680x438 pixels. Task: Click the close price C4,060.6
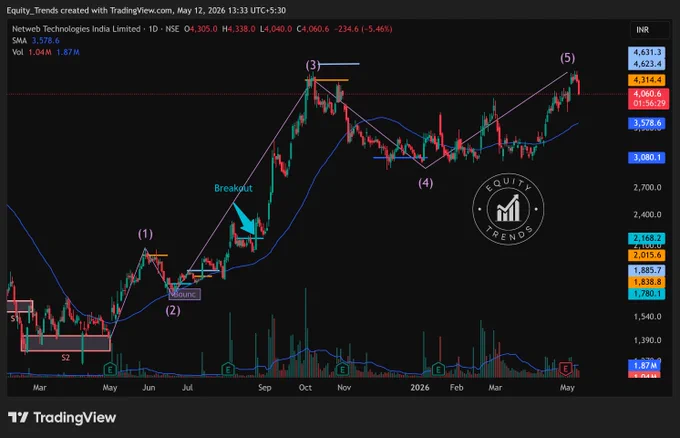pyautogui.click(x=313, y=29)
